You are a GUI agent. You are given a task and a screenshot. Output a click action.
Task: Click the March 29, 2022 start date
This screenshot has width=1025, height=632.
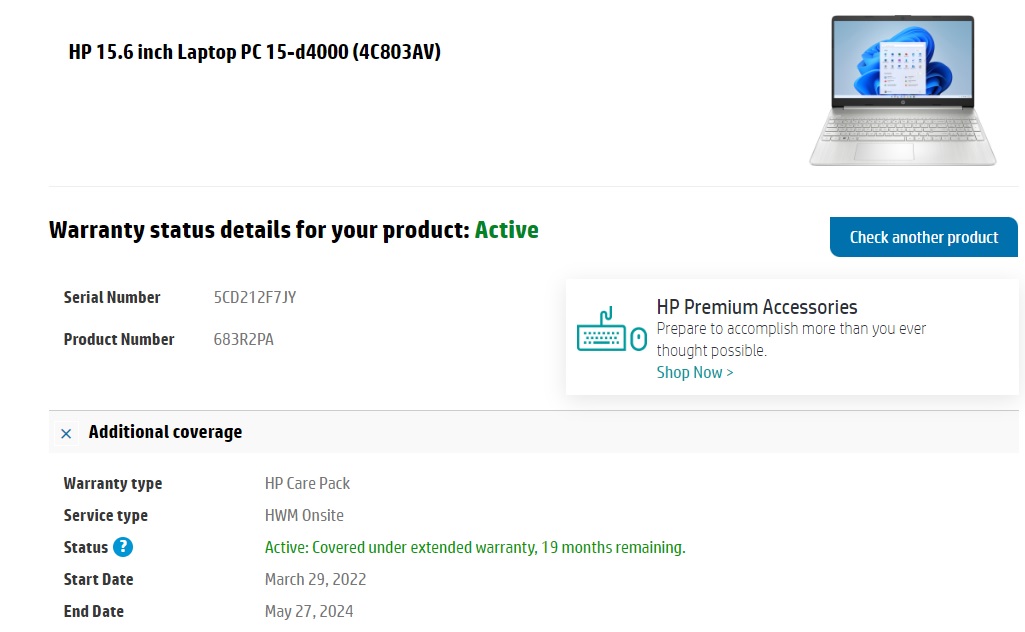(315, 580)
